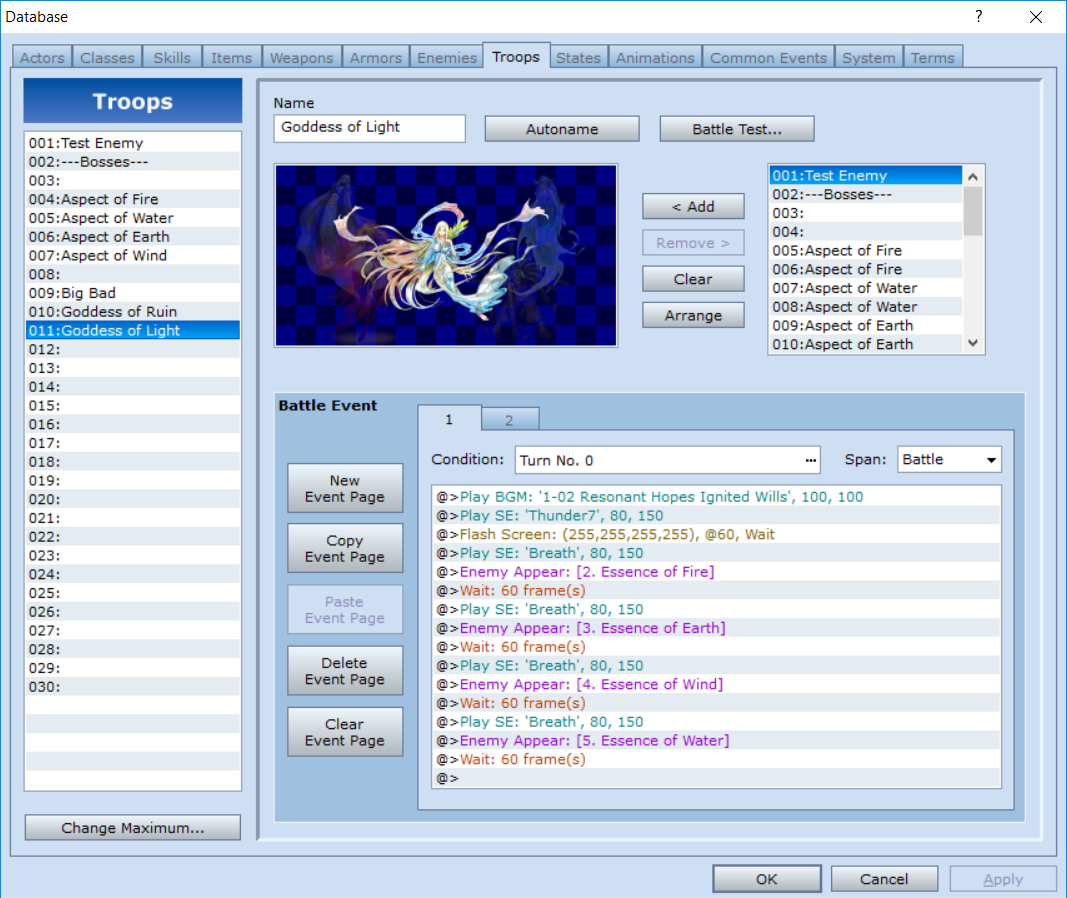The image size is (1067, 898).
Task: Launch Battle Test
Action: click(737, 129)
